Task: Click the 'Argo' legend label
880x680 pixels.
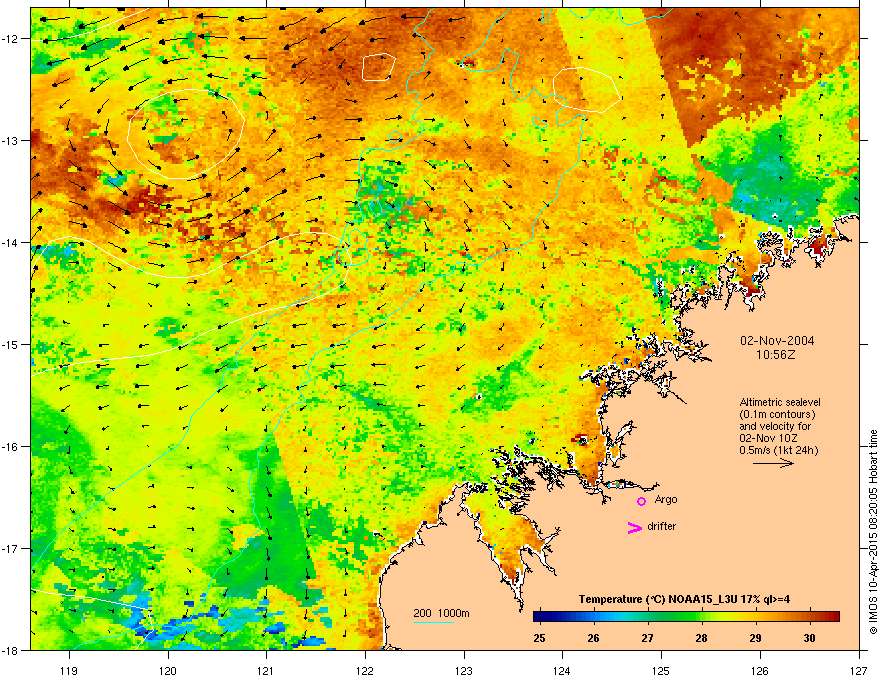Action: pos(666,499)
